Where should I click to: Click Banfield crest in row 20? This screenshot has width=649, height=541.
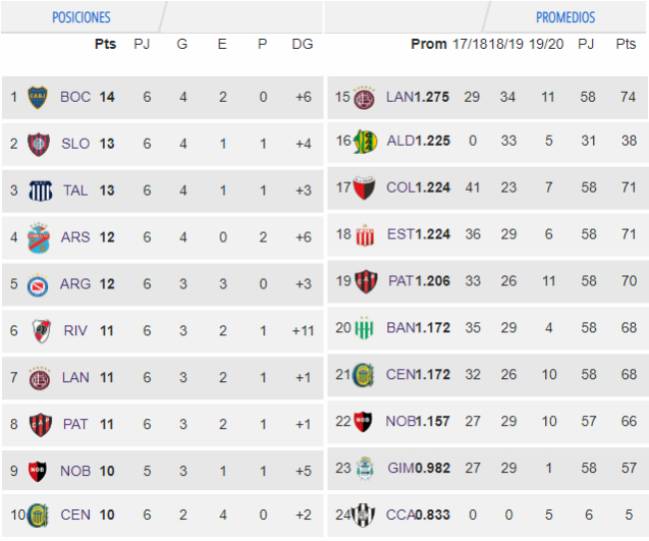(364, 328)
